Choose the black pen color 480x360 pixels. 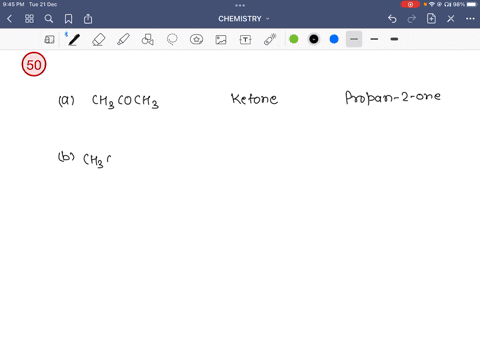(314, 39)
